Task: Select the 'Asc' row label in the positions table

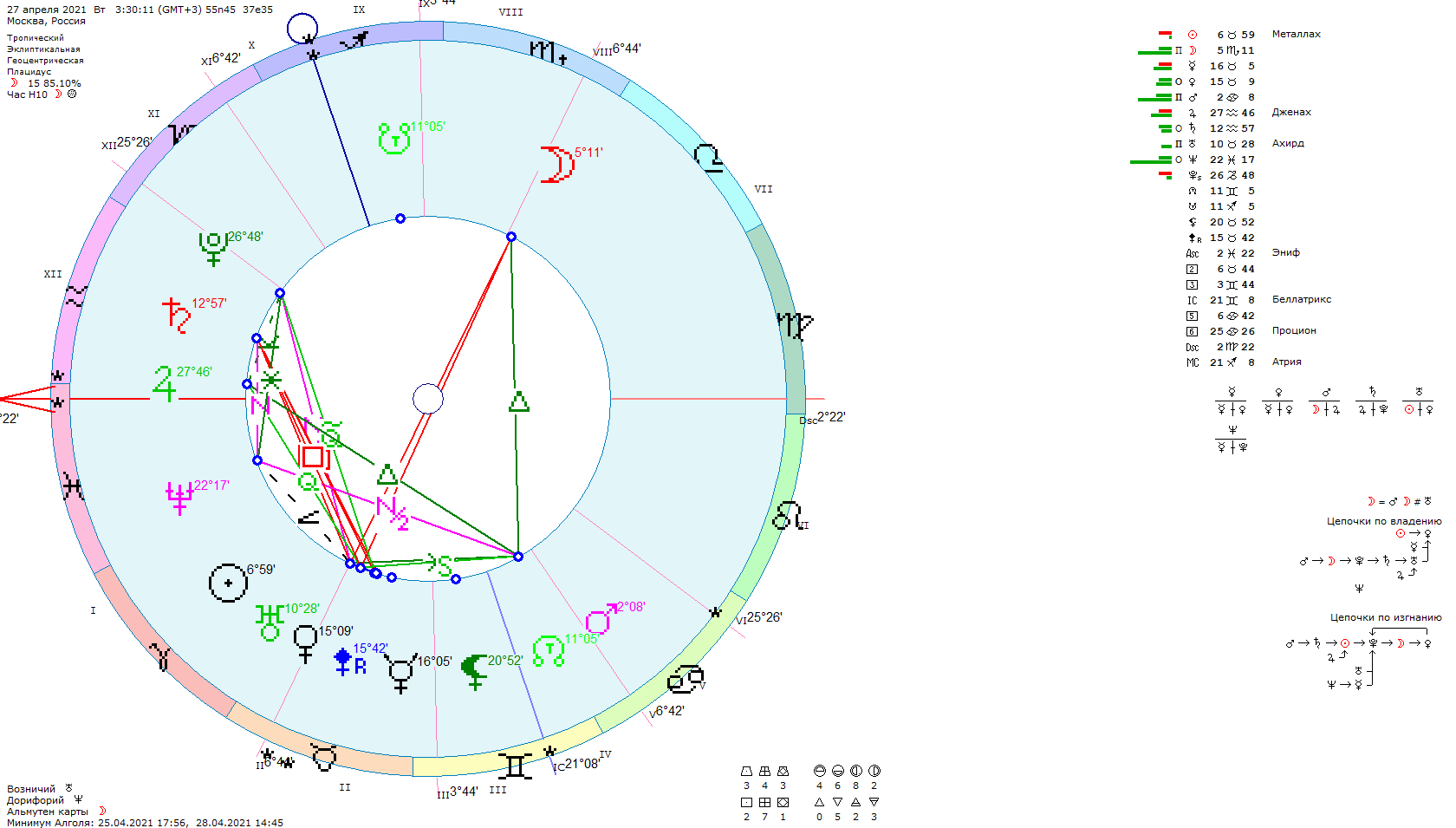Action: tap(1193, 253)
